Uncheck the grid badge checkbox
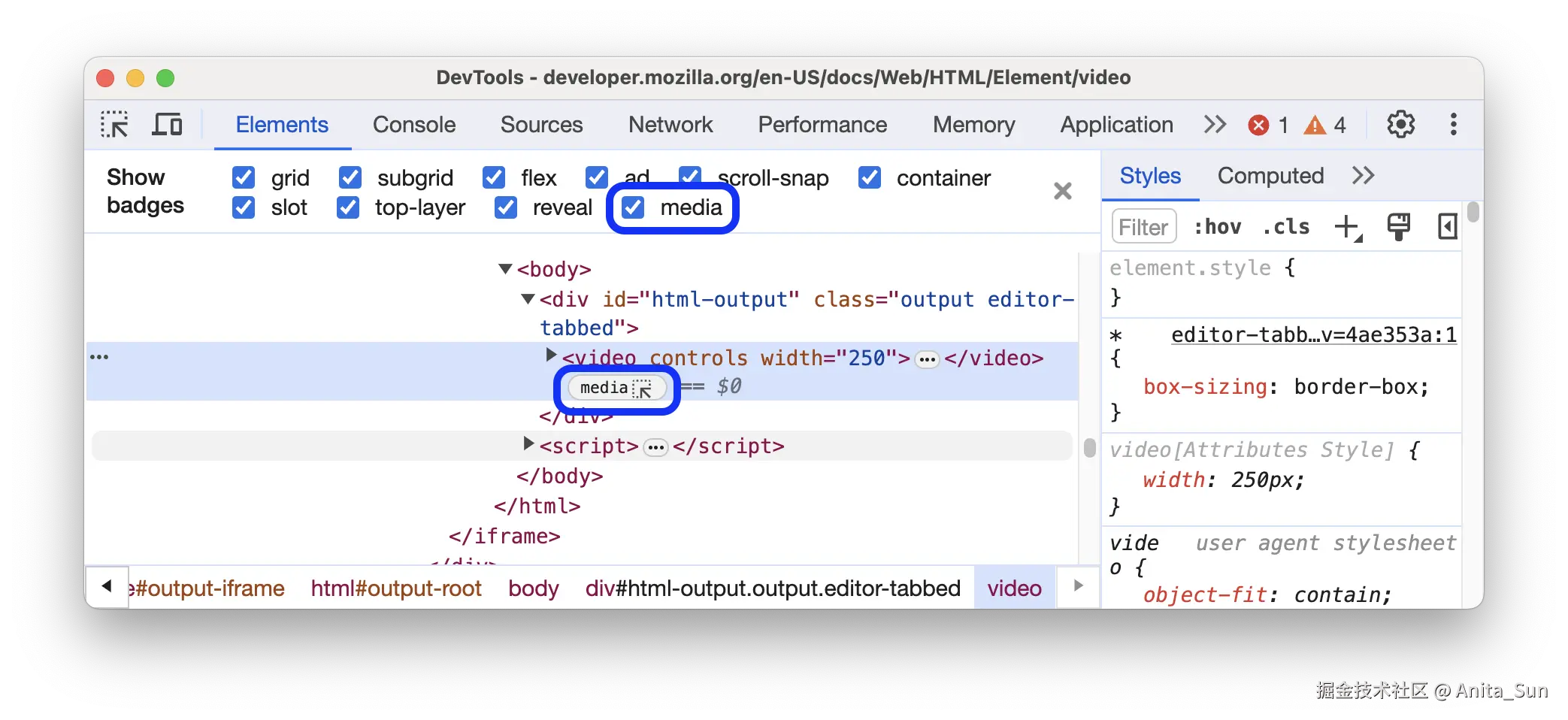 click(243, 177)
